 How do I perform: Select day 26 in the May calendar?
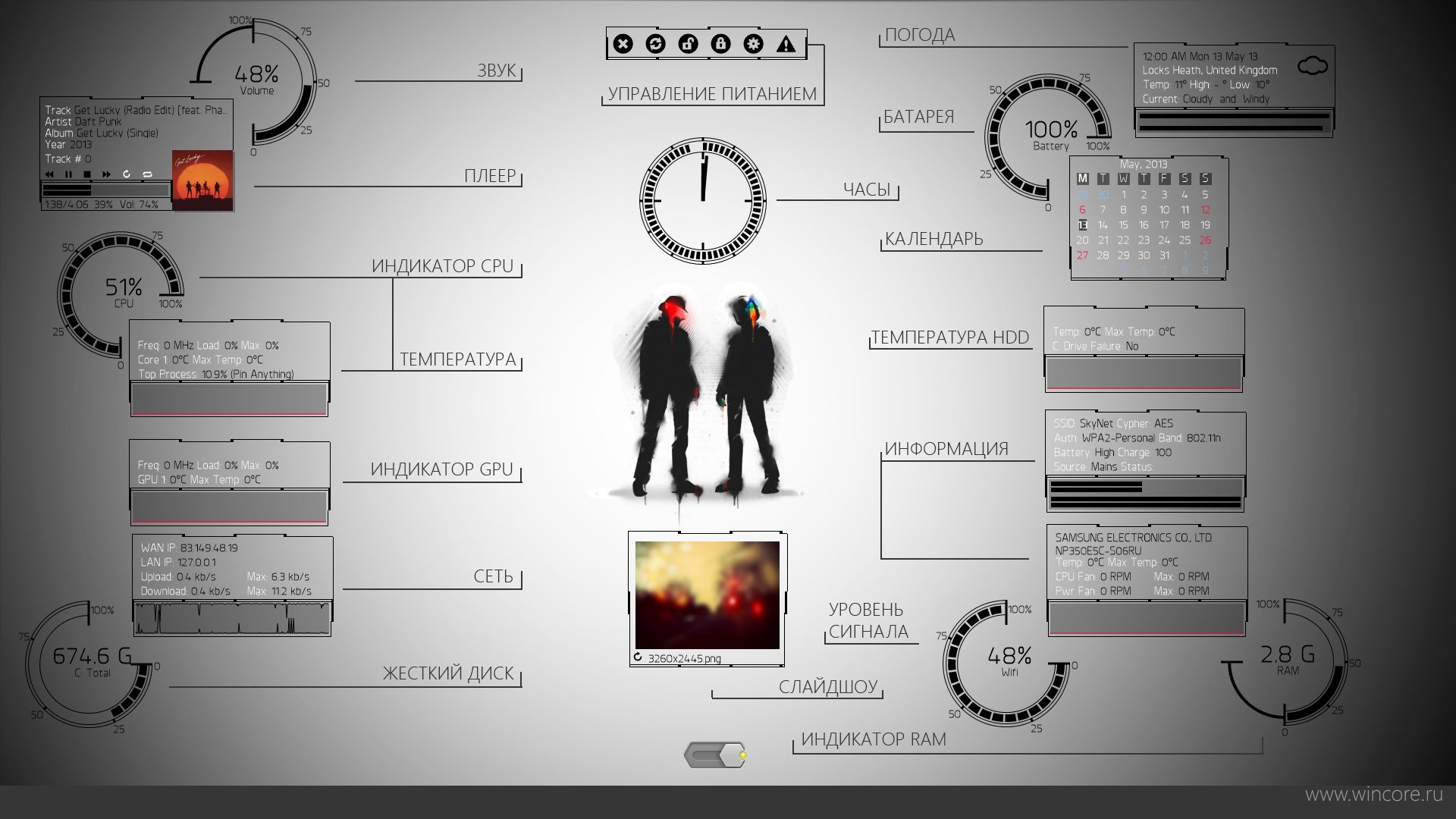(1205, 240)
